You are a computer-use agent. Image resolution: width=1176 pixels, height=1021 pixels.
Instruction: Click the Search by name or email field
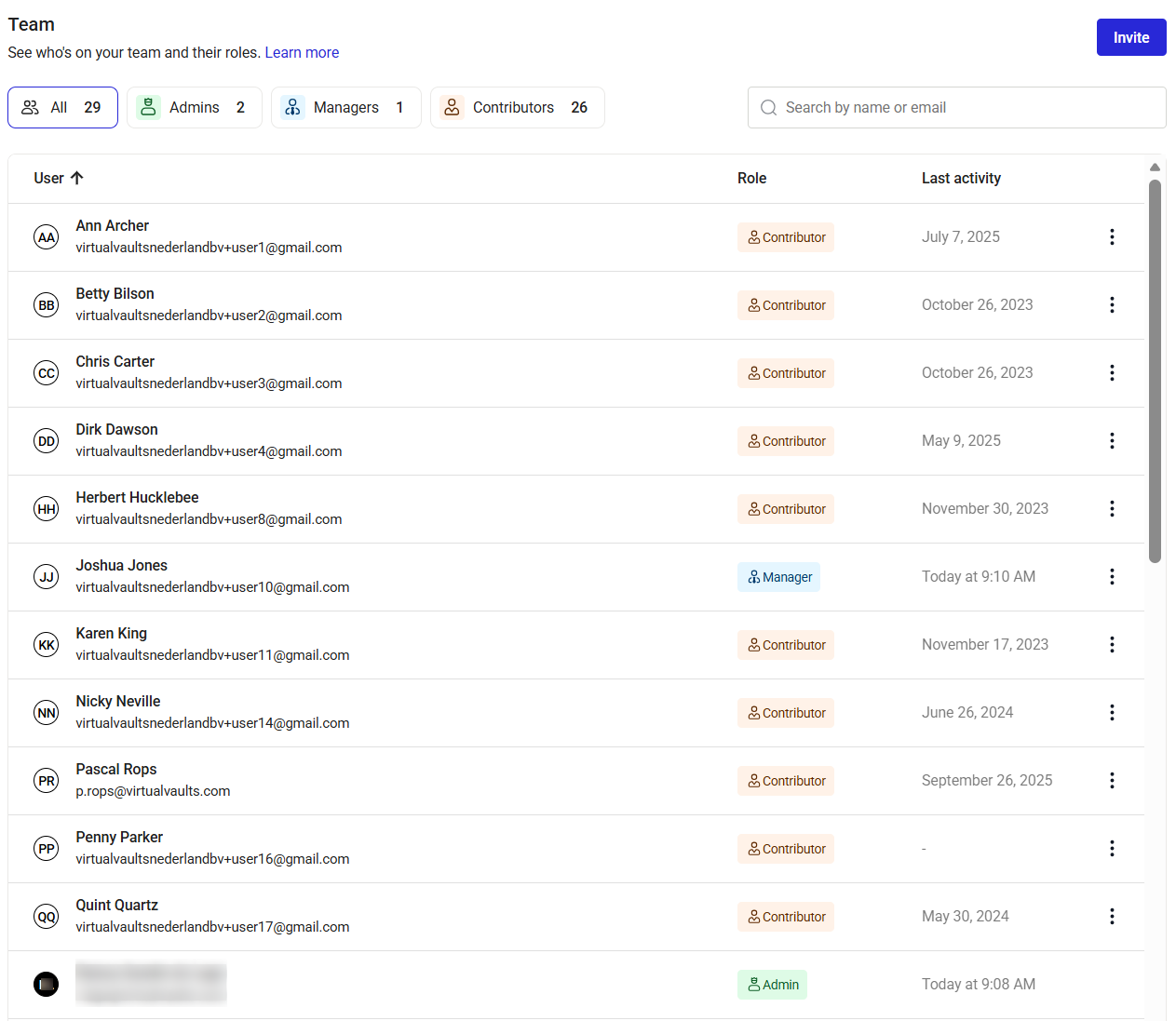click(957, 108)
